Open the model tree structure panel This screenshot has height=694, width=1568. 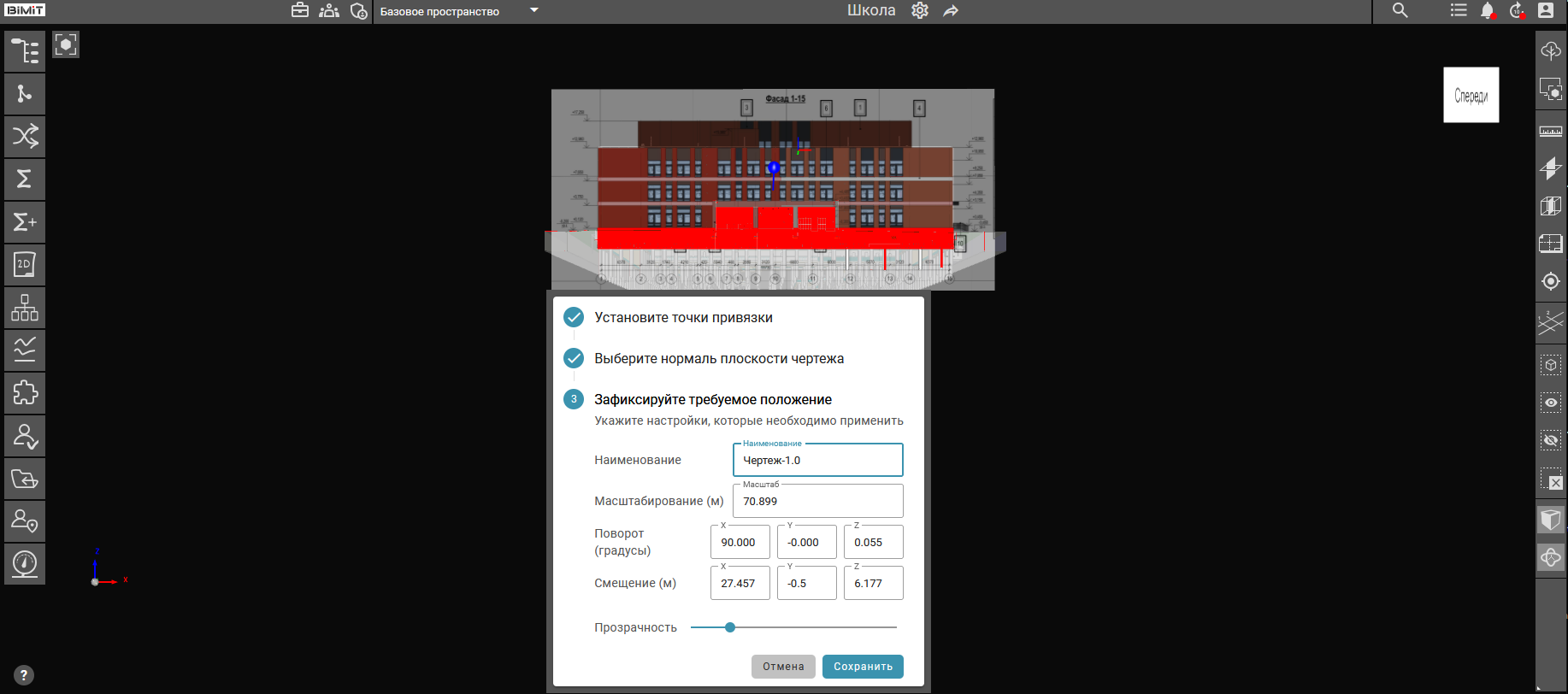pos(25,51)
